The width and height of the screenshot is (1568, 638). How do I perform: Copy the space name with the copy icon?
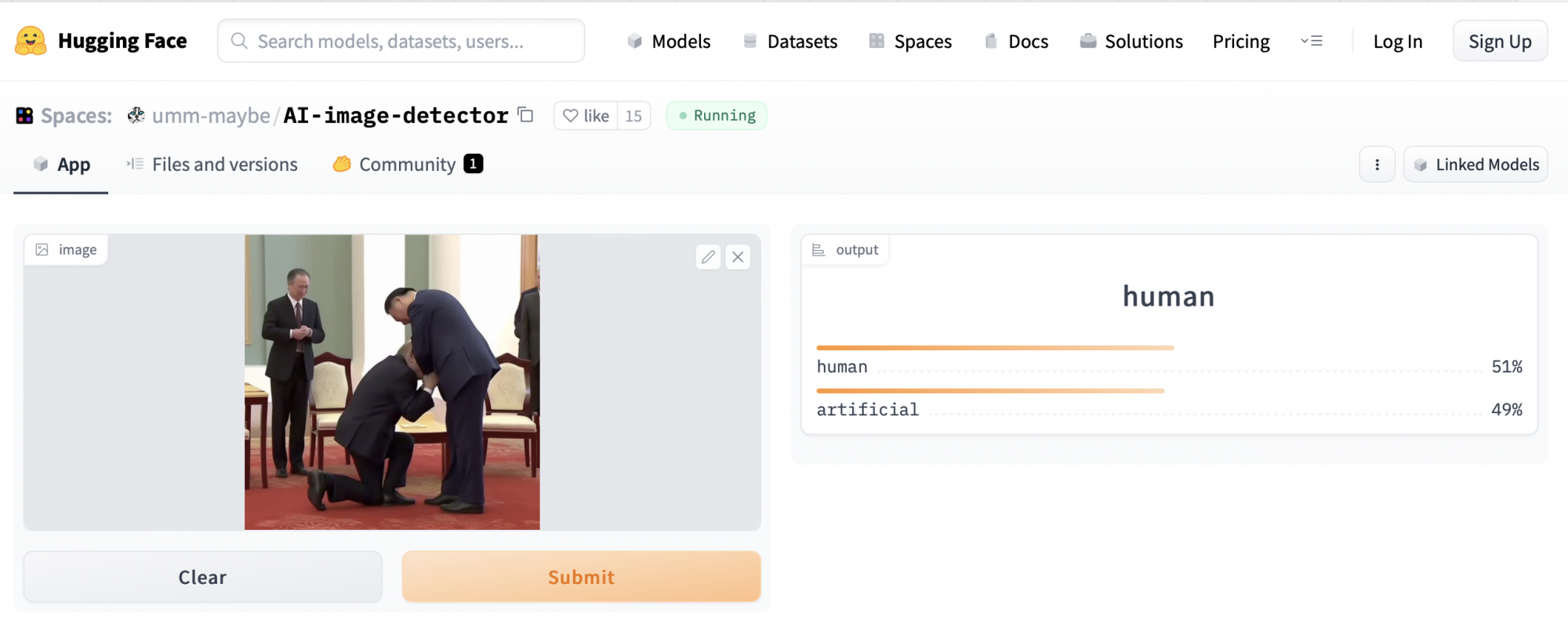tap(526, 115)
